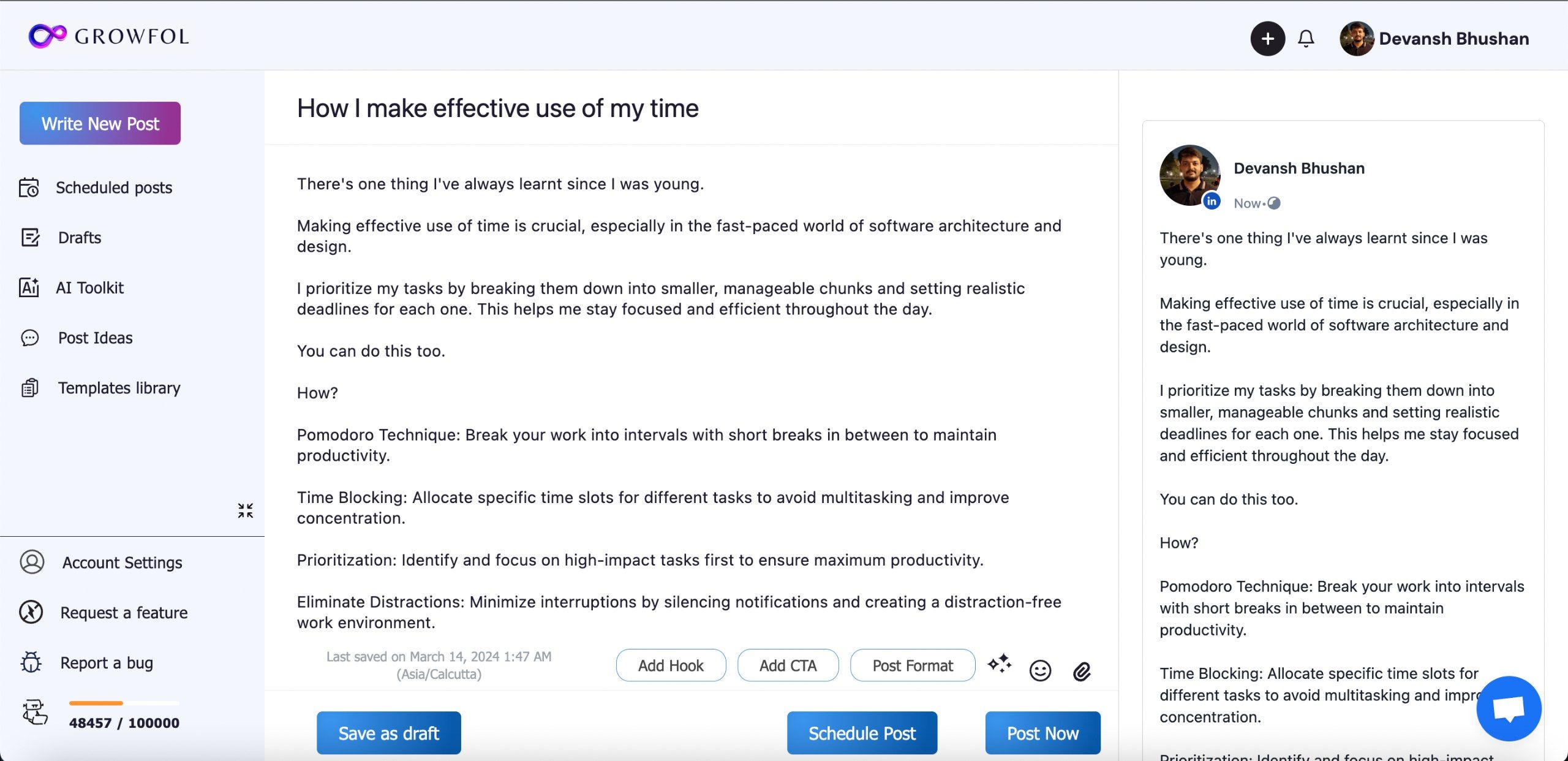Collapse the sidebar with shrink arrows icon
The height and width of the screenshot is (761, 1568).
246,510
